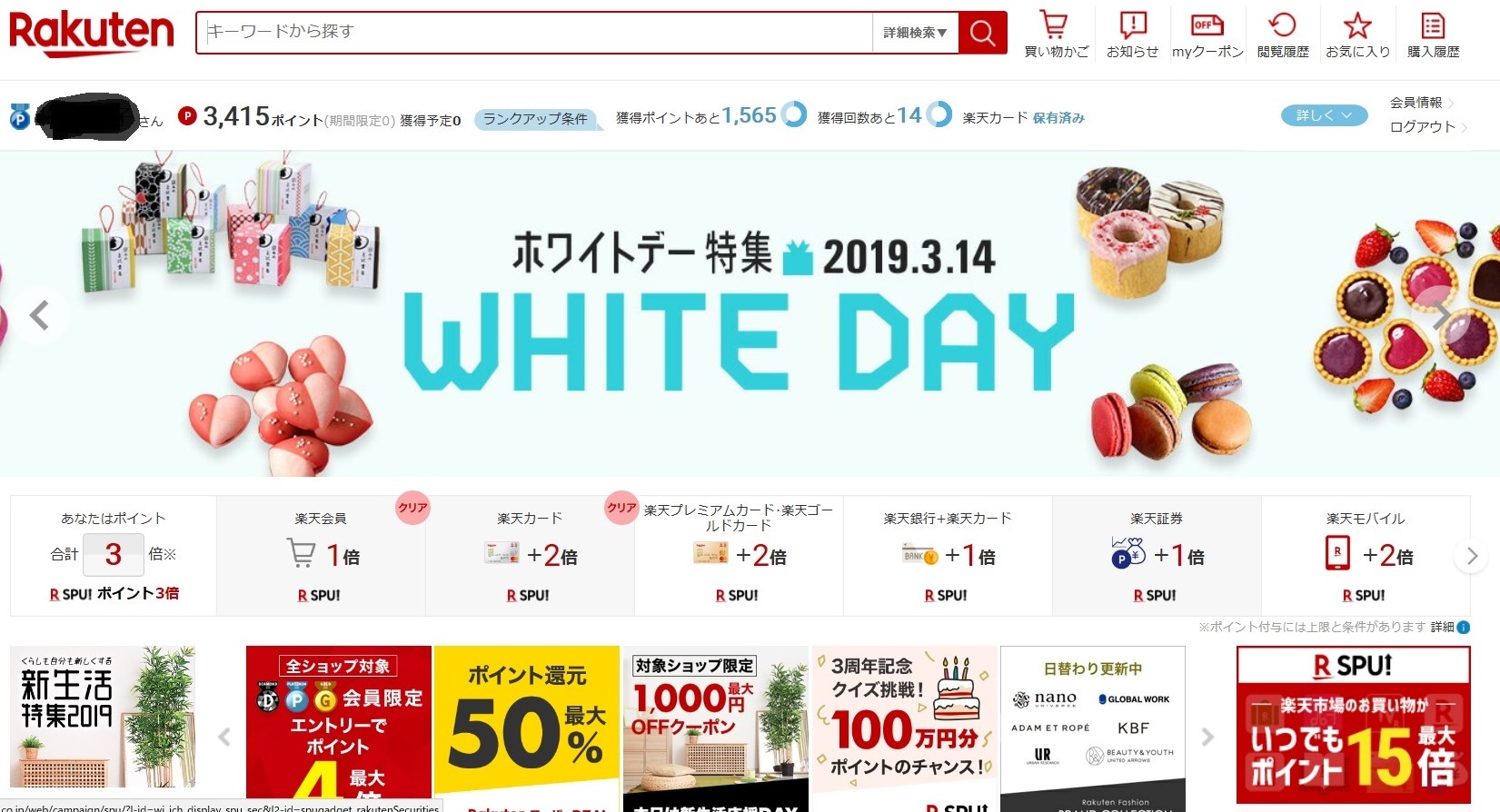Click the ログアウト link
Screen dimensions: 1500x812
click(x=1423, y=127)
